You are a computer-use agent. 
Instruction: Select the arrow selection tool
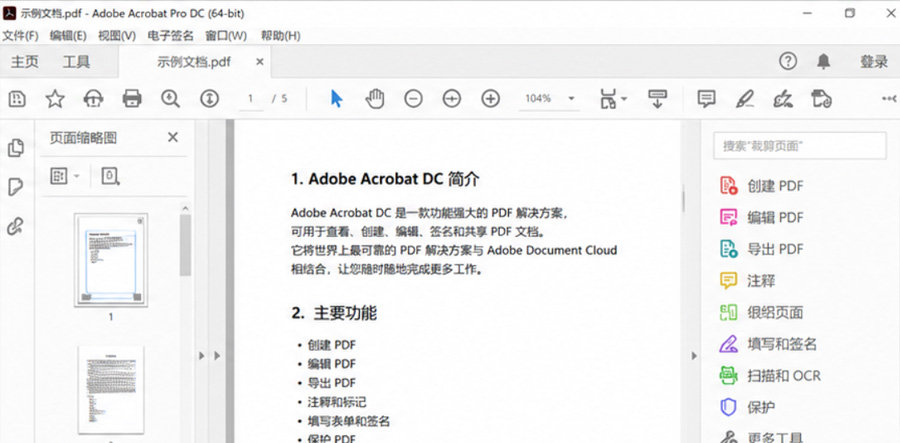click(336, 99)
